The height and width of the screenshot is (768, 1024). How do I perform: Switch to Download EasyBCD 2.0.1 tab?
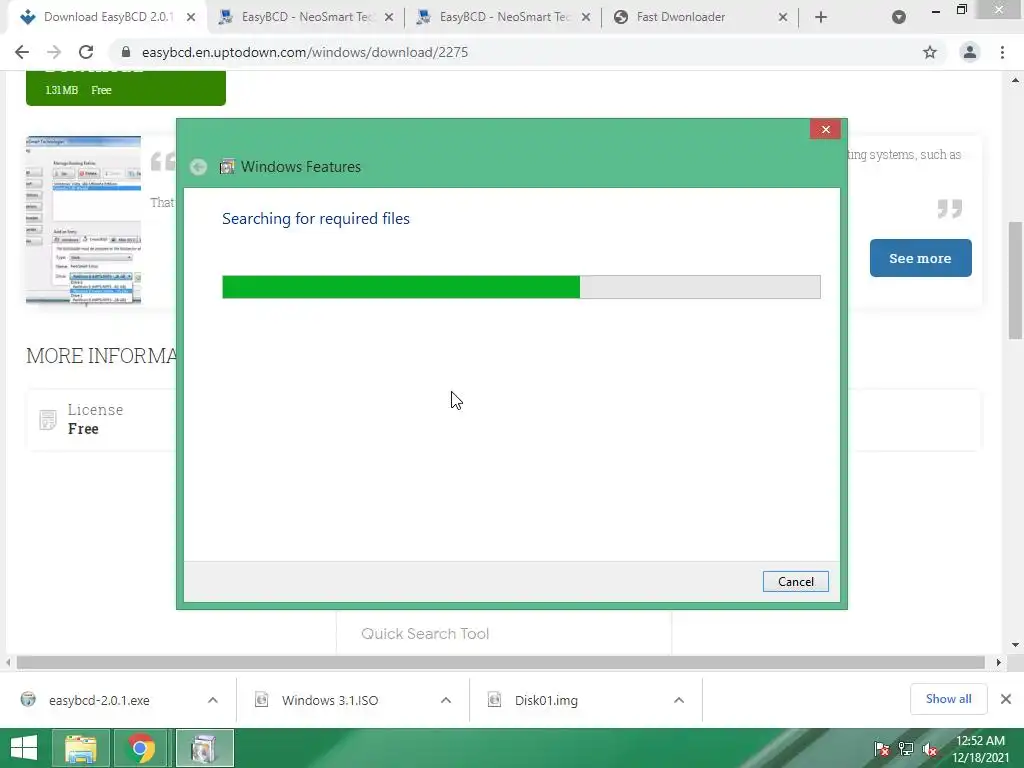(108, 18)
